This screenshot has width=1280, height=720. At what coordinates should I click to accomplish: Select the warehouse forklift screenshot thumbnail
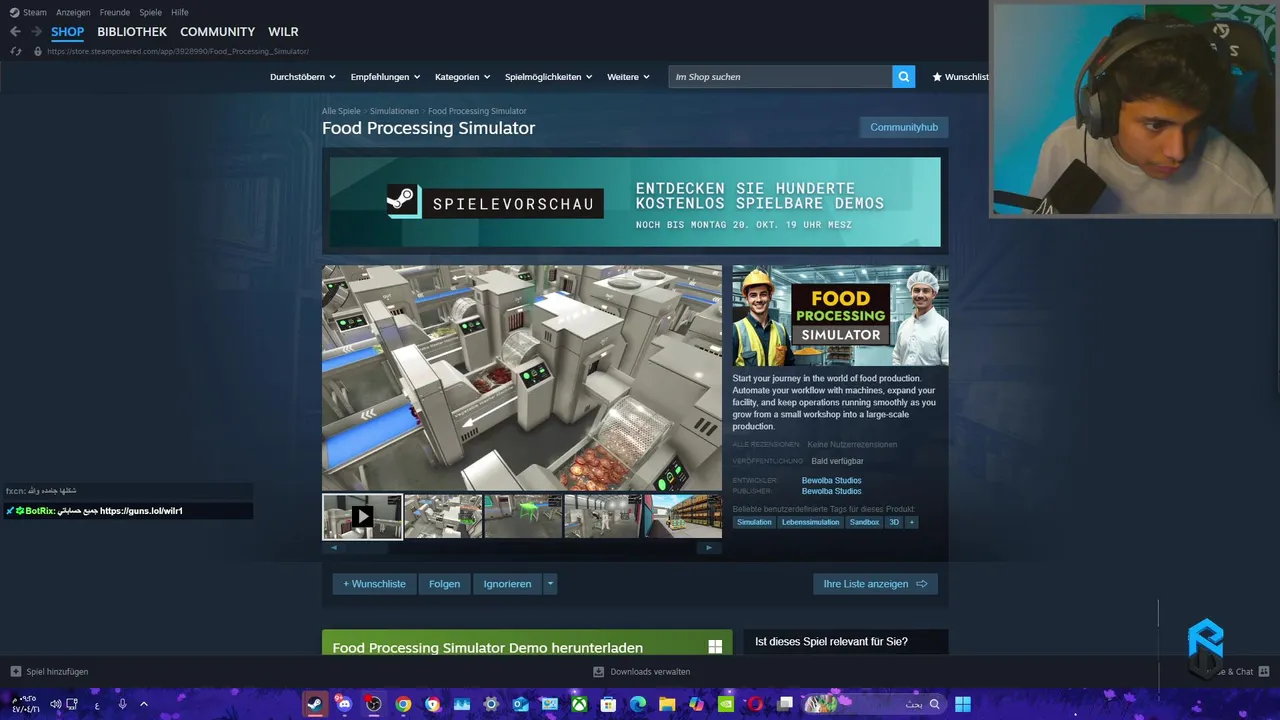coord(683,516)
